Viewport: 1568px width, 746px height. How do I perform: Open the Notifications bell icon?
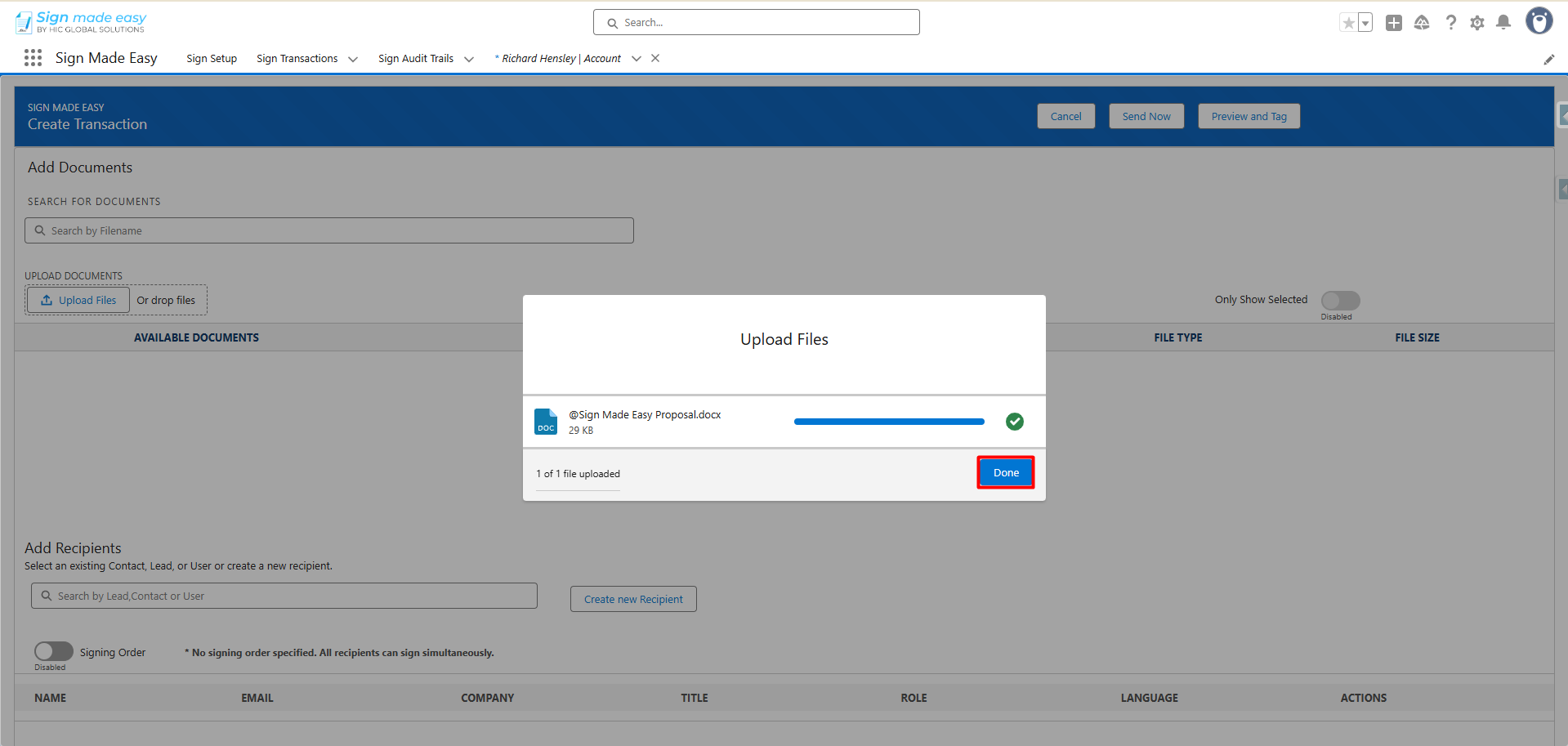tap(1503, 23)
